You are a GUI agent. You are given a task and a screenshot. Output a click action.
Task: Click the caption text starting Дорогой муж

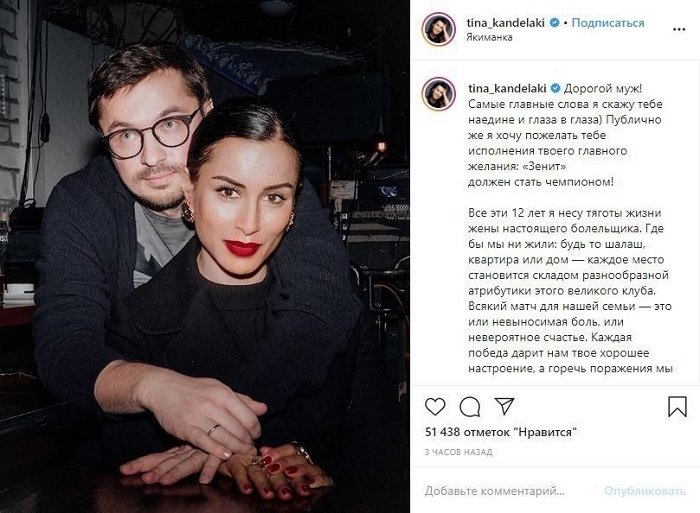point(565,135)
